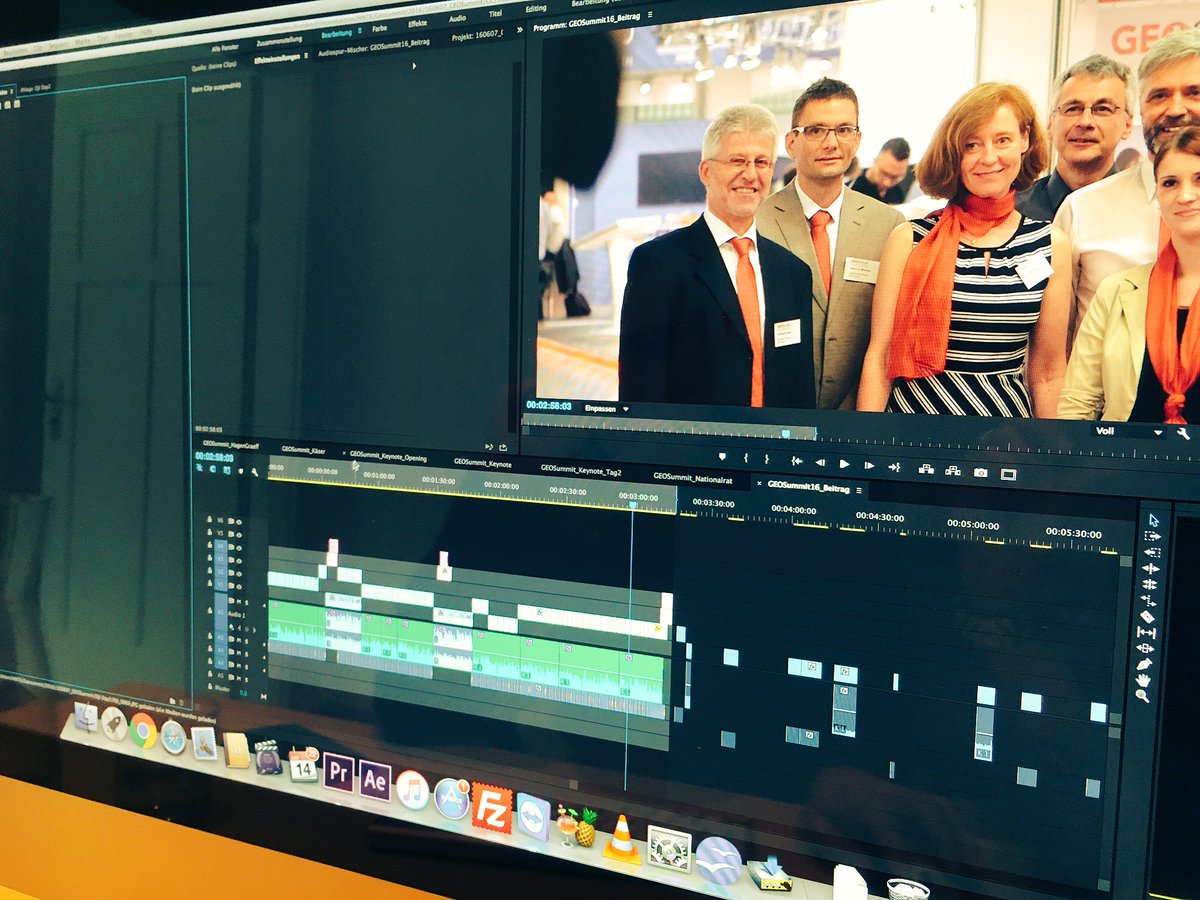Open Program monitor wrench settings
1200x900 pixels.
click(x=1183, y=434)
